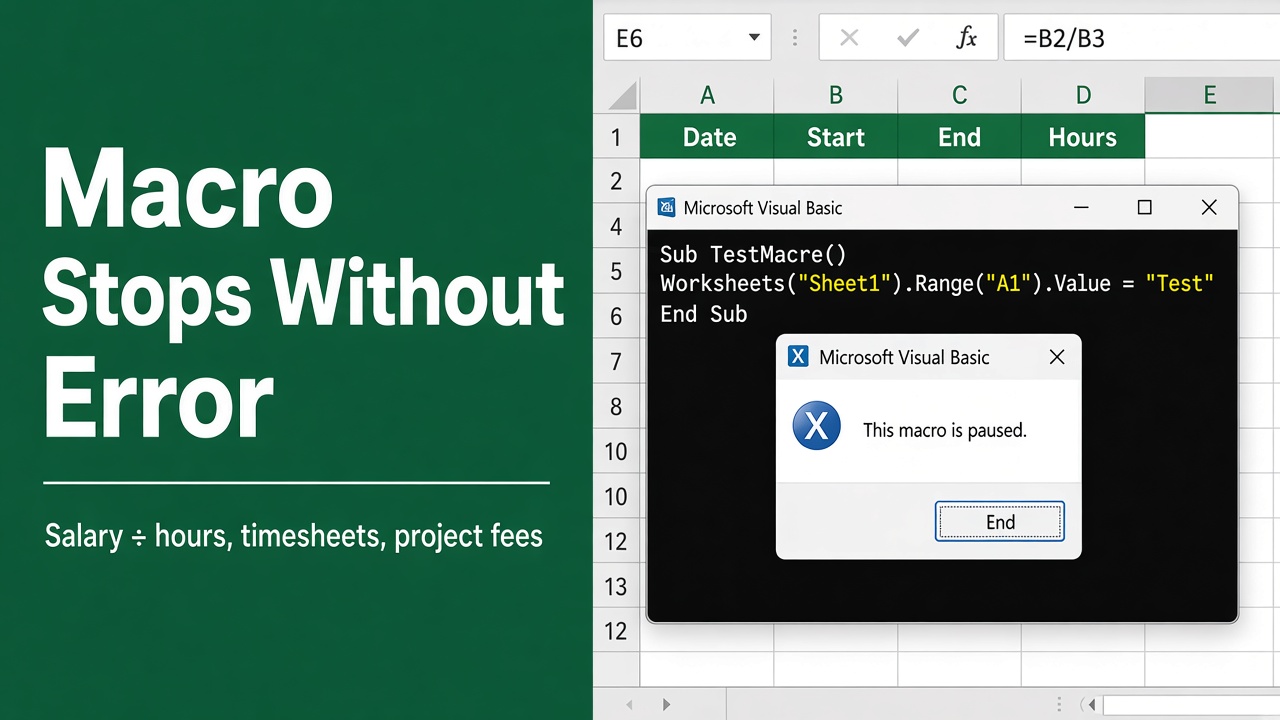Select all cells with the corner triangle
Viewport: 1280px width, 720px height.
(x=623, y=96)
